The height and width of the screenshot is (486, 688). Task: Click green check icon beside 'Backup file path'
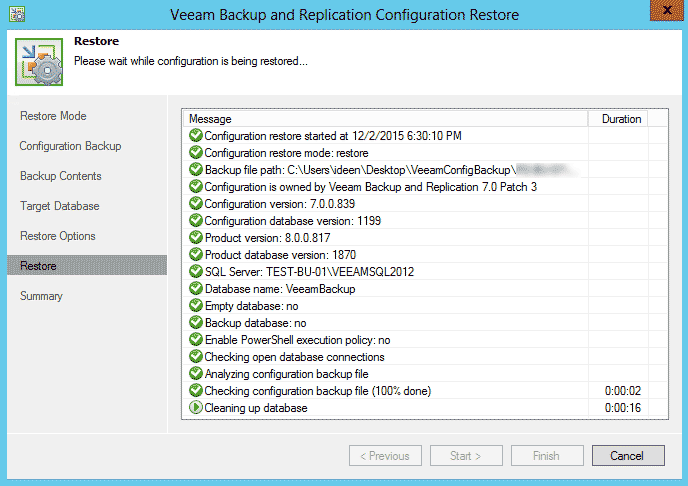[x=195, y=169]
